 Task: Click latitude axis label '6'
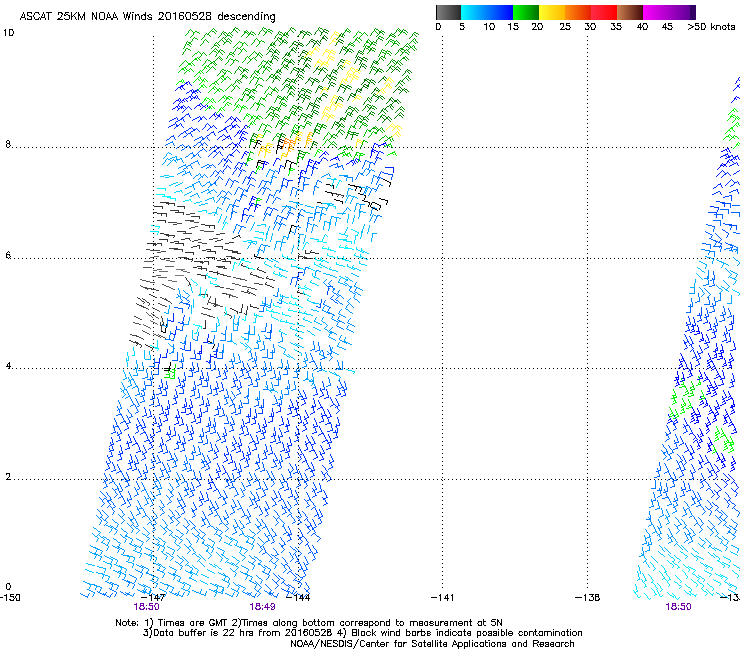[8, 255]
